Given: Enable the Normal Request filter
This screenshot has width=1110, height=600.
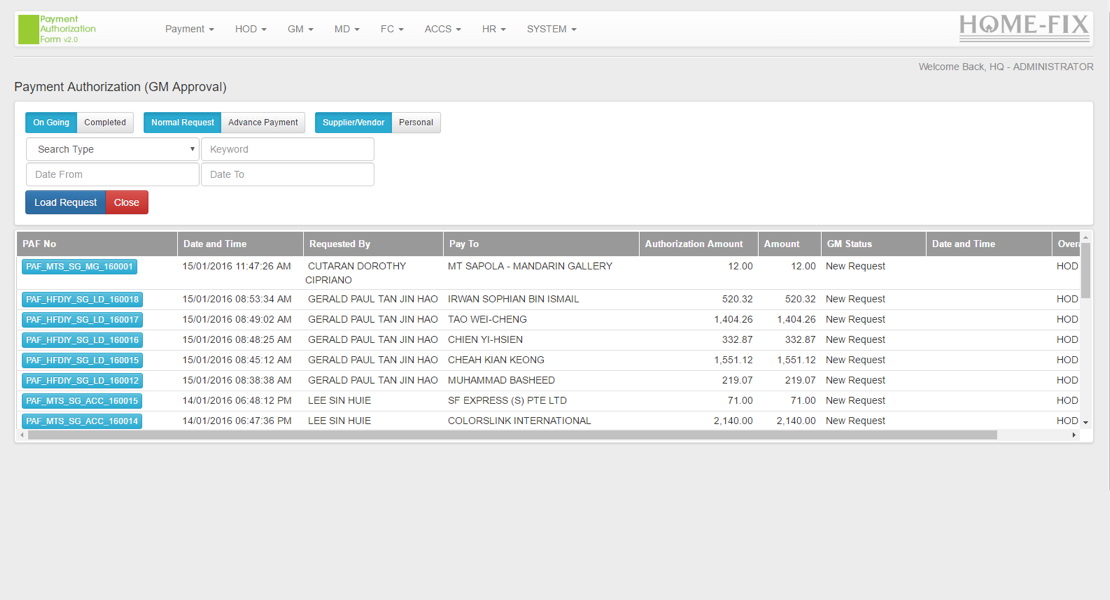Looking at the screenshot, I should coord(181,122).
